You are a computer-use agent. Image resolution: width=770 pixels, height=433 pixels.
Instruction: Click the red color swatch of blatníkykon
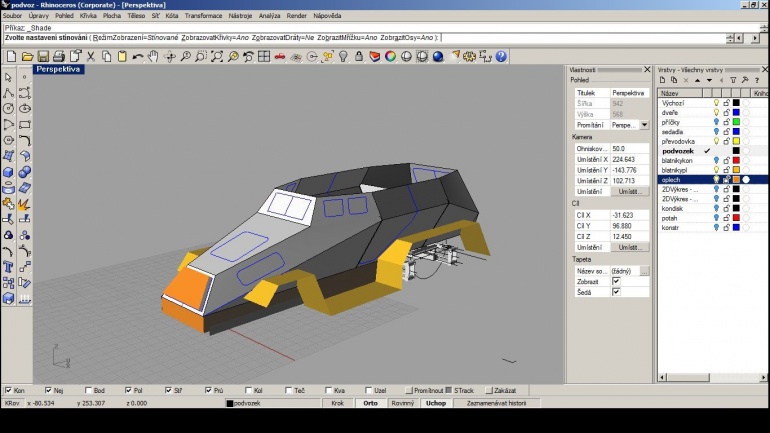[x=736, y=161]
